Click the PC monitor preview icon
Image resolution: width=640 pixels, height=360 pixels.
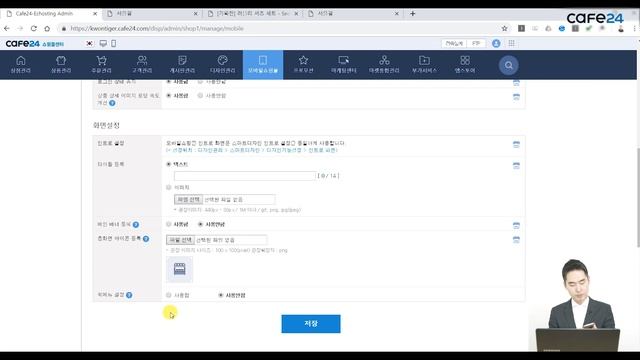click(x=103, y=43)
